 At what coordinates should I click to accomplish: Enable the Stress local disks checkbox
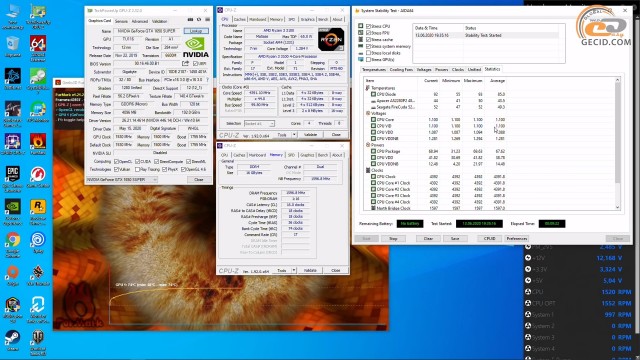[x=369, y=53]
